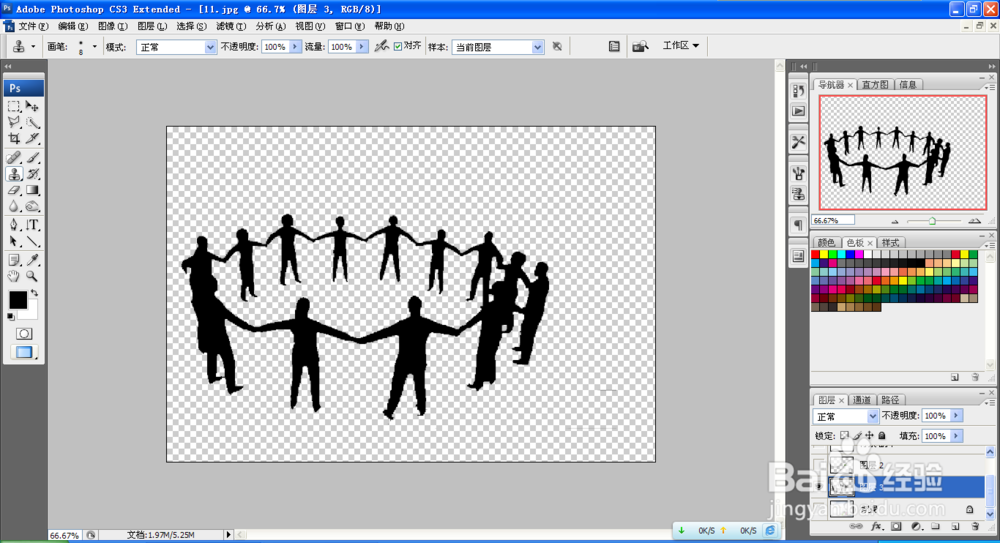This screenshot has width=1000, height=543.
Task: Delete layer trash button
Action: point(975,527)
